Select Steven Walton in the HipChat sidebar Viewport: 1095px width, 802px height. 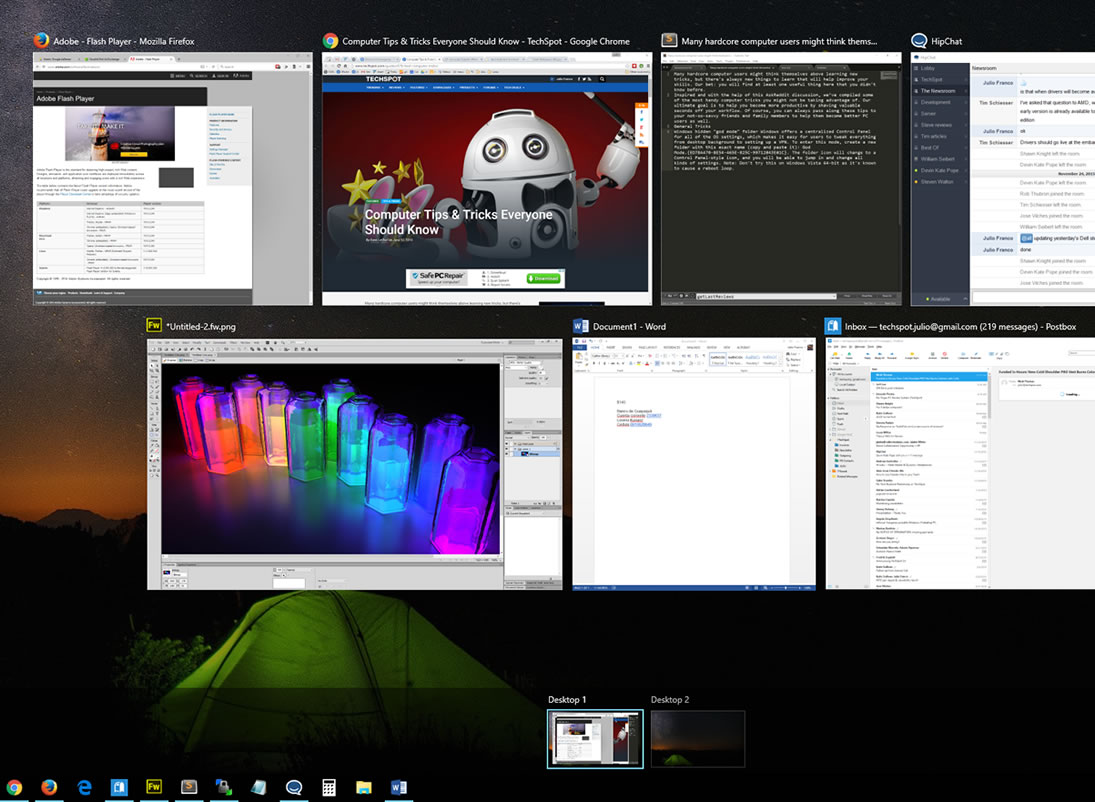click(x=939, y=182)
